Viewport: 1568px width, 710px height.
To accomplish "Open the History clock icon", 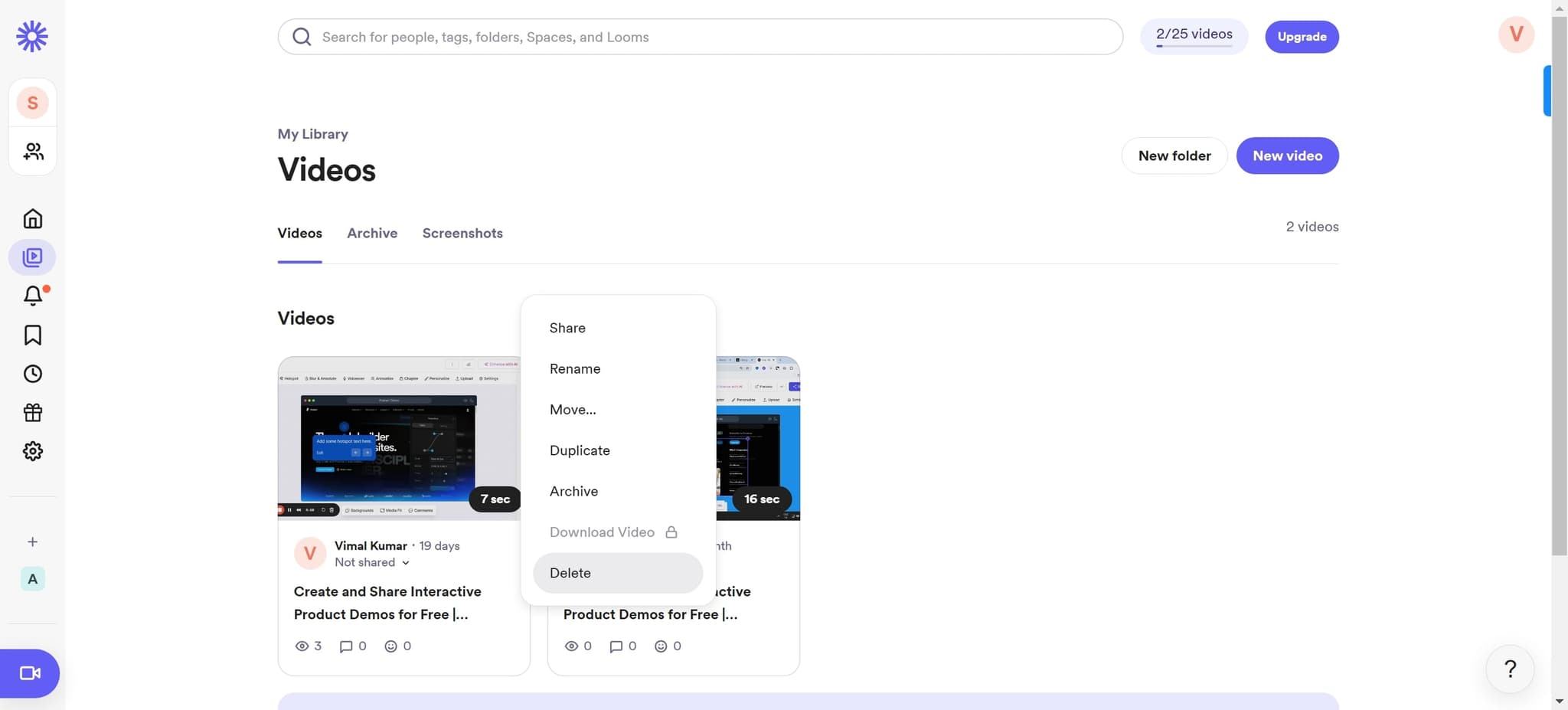I will pos(32,374).
